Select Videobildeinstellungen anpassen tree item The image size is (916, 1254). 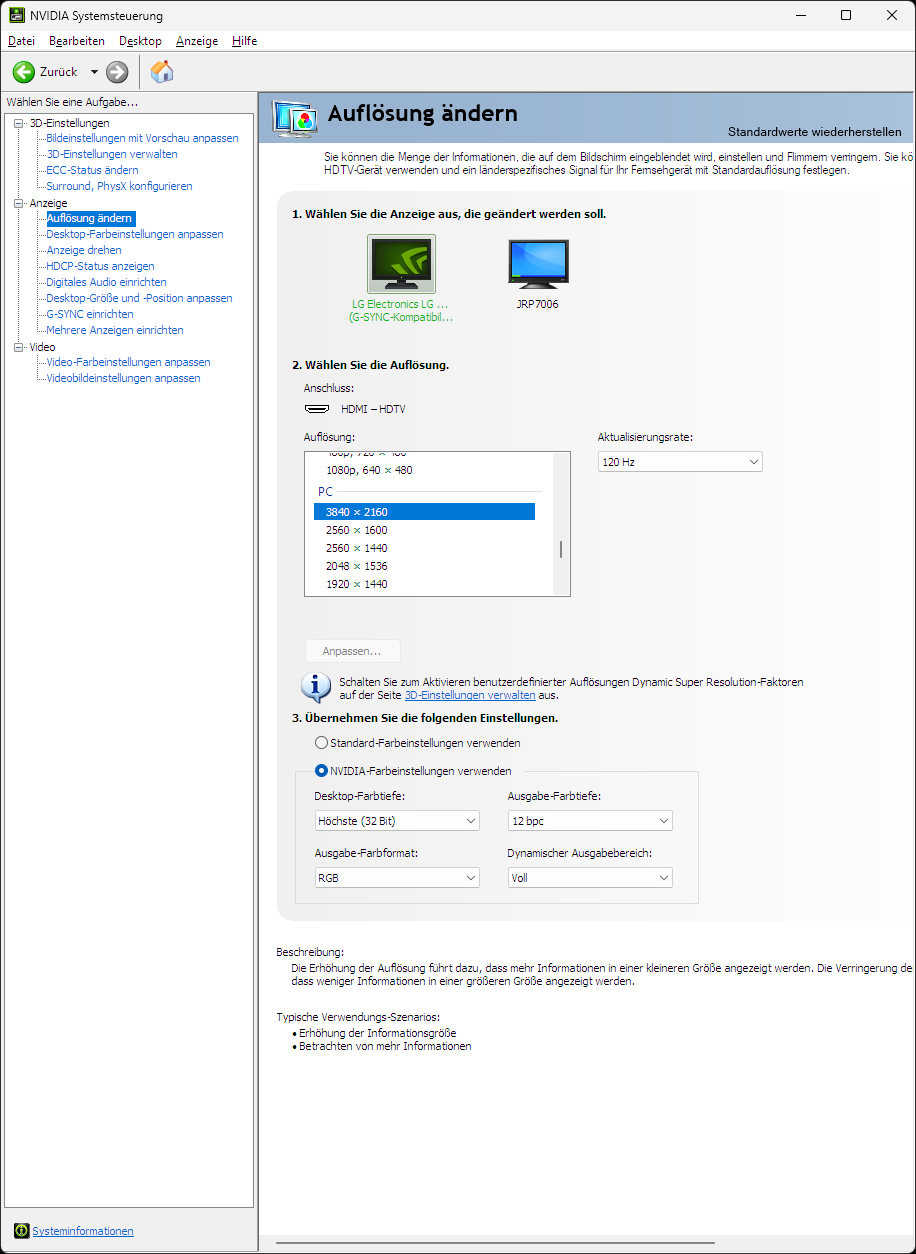123,378
